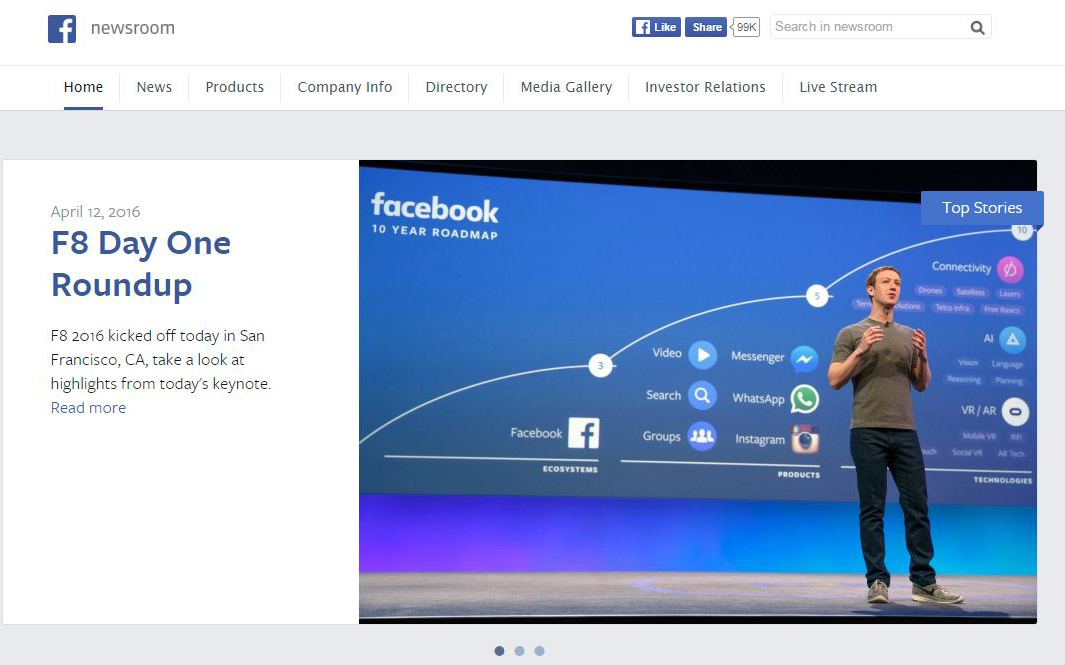Open the F8 Day One Roundup headline
Viewport: 1065px width, 665px height.
141,264
